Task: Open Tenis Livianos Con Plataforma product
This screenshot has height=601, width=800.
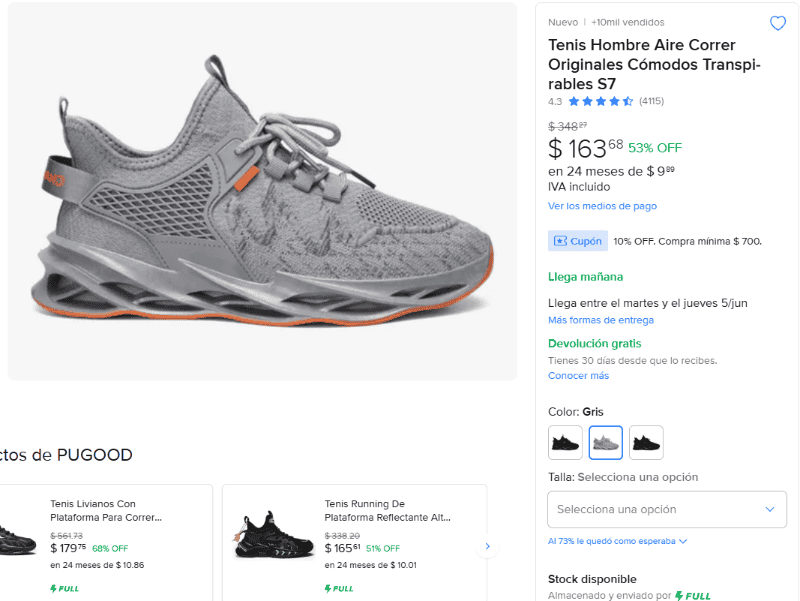Action: coord(106,510)
